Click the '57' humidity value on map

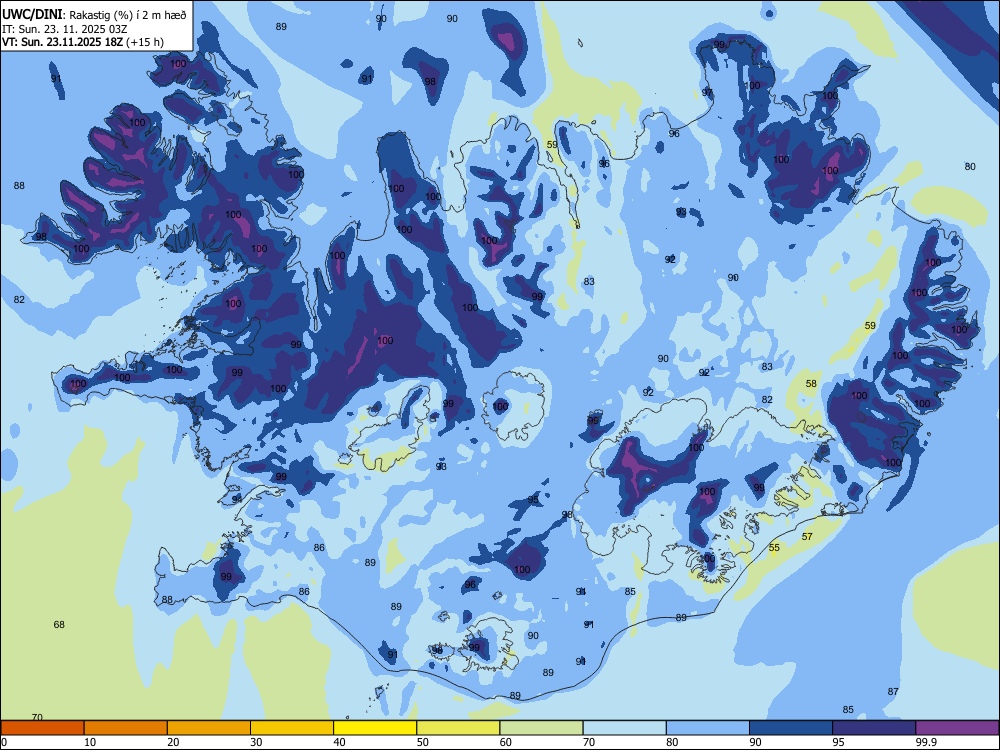coord(807,536)
